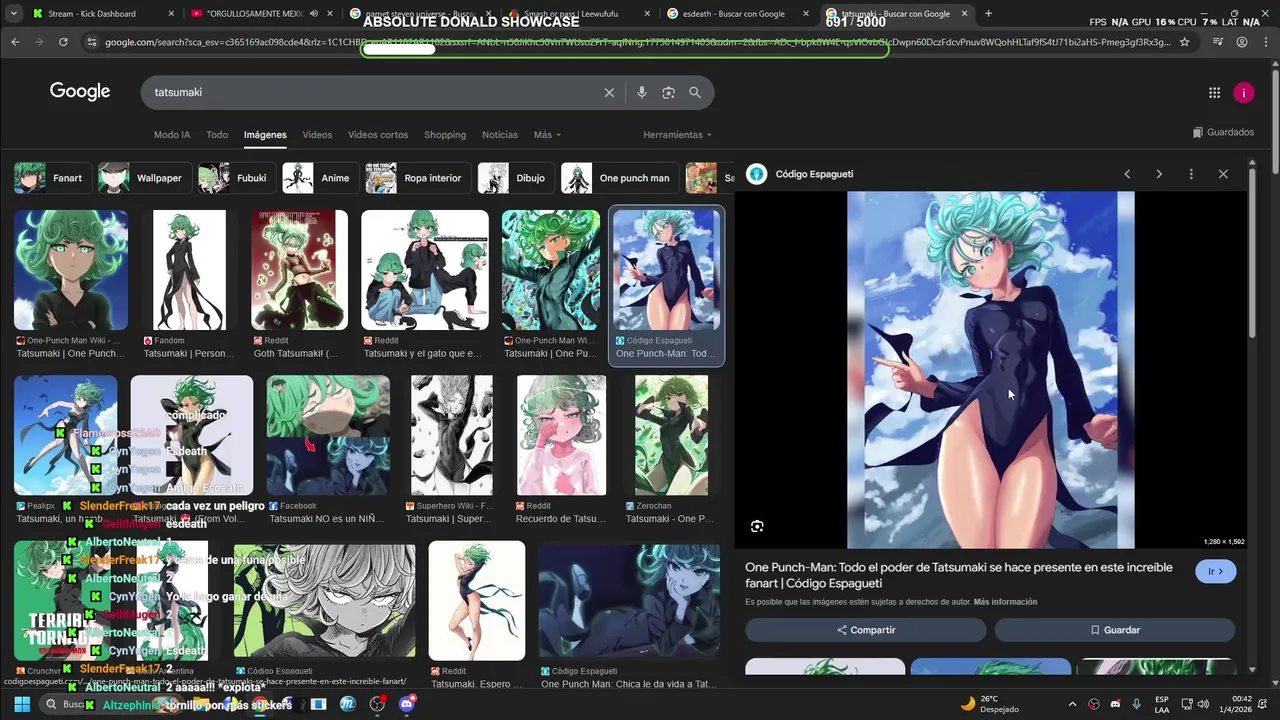
Task: Reload the page
Action: tap(63, 42)
